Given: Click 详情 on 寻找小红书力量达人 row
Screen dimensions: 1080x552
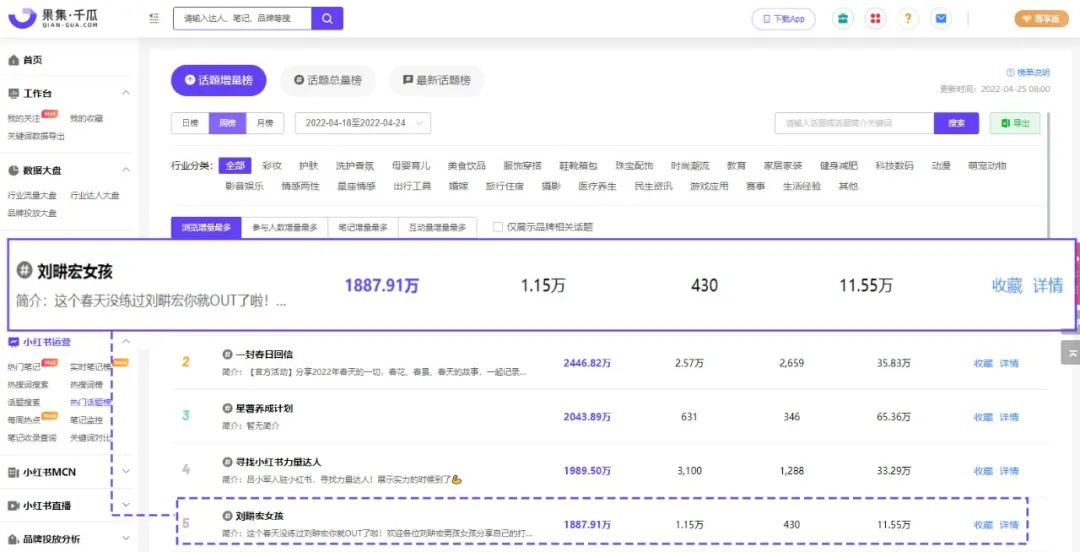Looking at the screenshot, I should point(1009,471).
